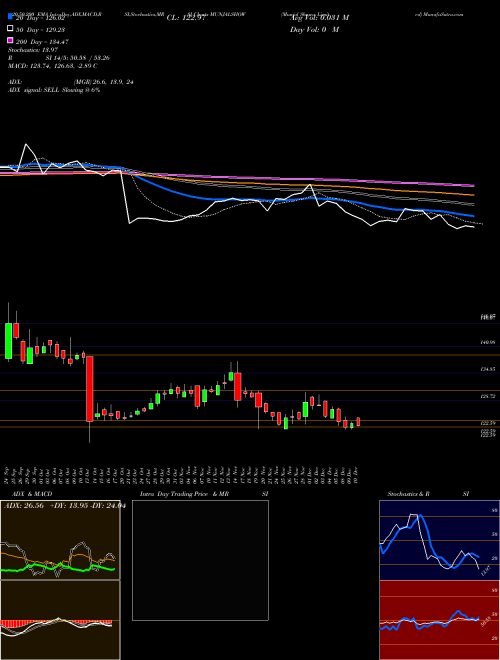The image size is (500, 660).
Task: Click the '(MGR) 26.6, 13.9, 24' values
Action: [104, 82]
